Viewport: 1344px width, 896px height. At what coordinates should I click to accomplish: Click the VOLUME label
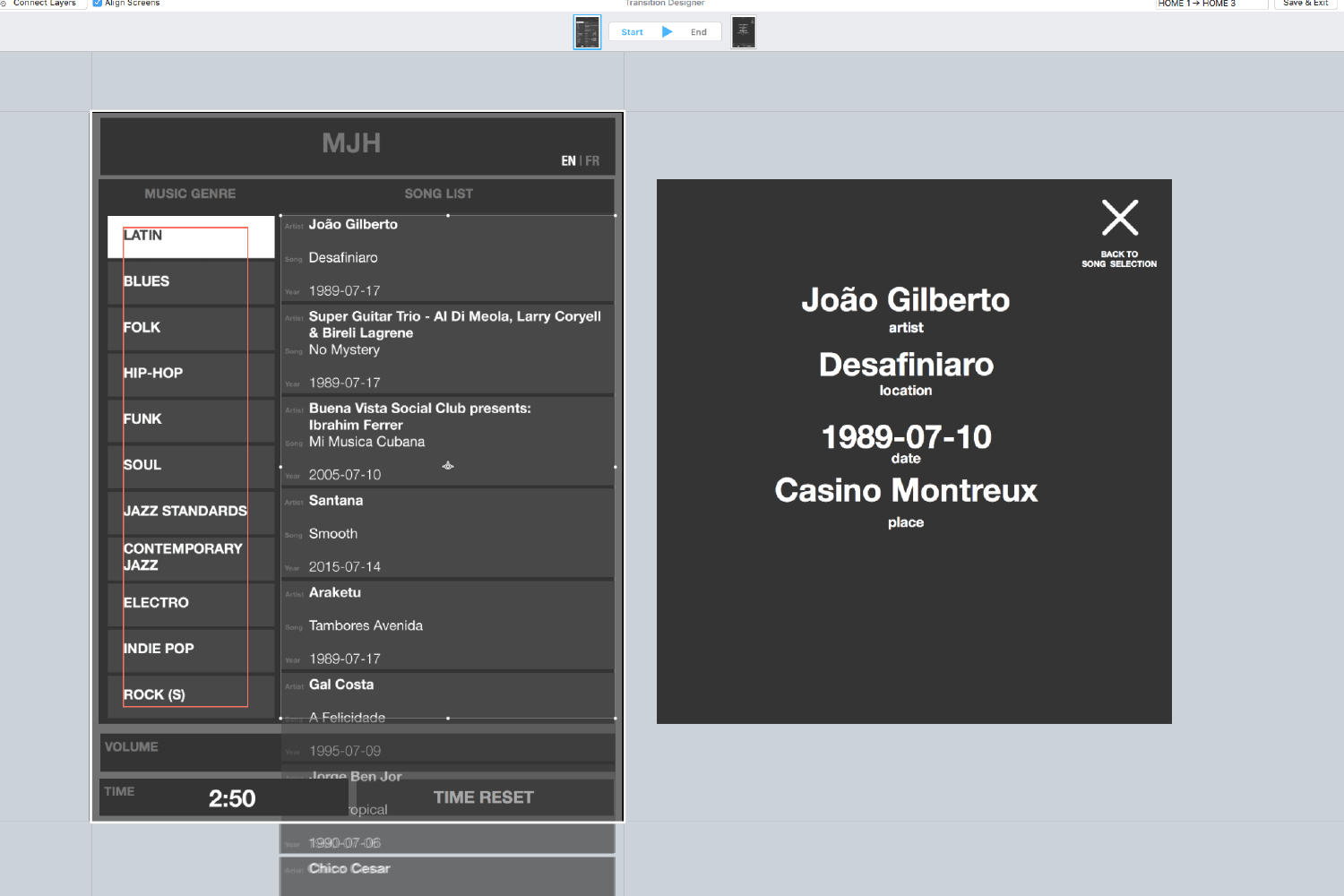(132, 747)
